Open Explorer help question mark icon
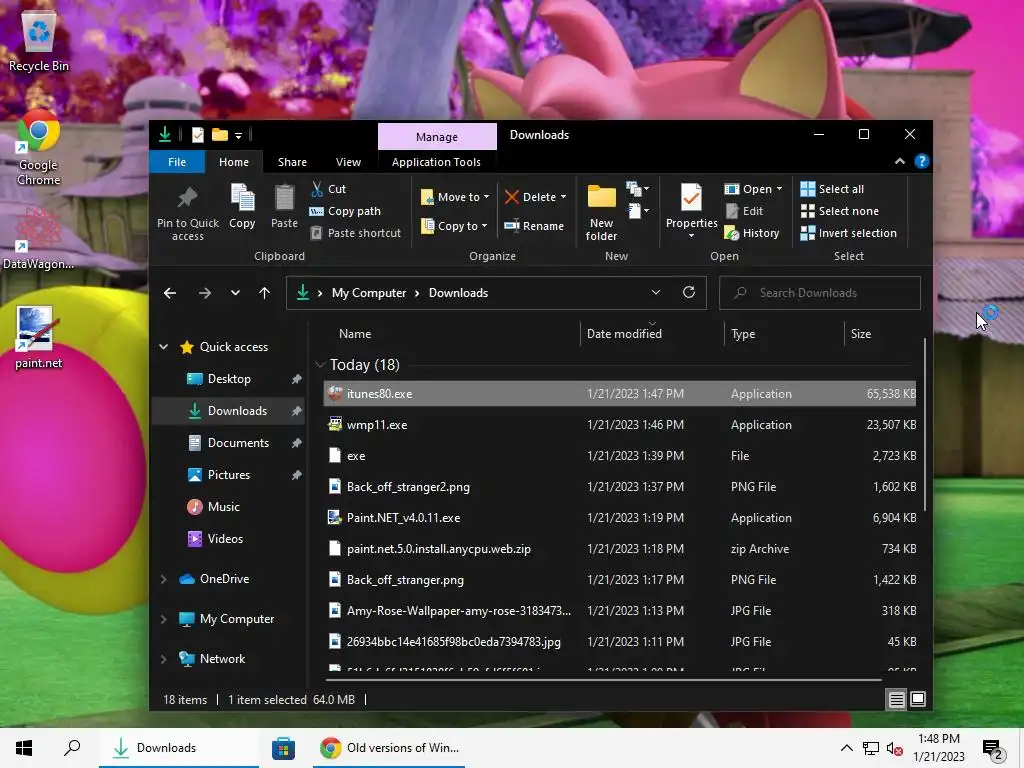1024x768 pixels. click(921, 161)
